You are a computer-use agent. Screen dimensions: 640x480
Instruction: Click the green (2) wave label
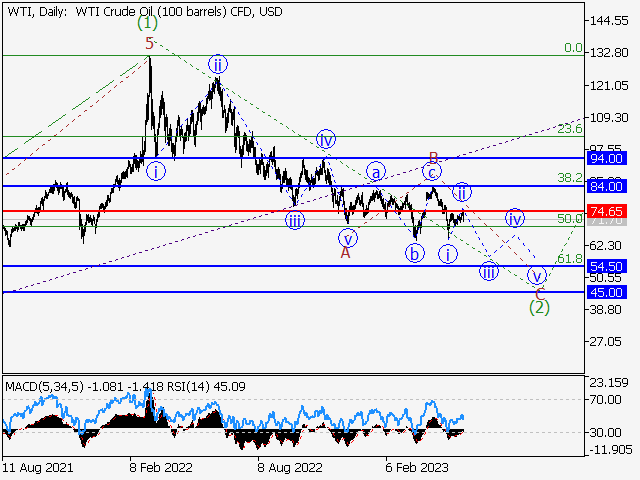click(x=539, y=307)
